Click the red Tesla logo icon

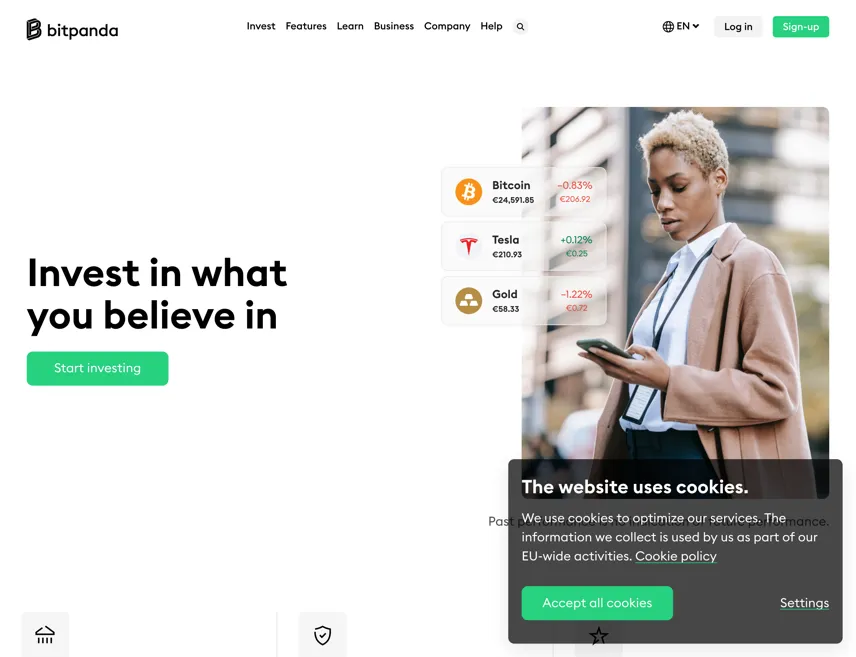point(468,246)
